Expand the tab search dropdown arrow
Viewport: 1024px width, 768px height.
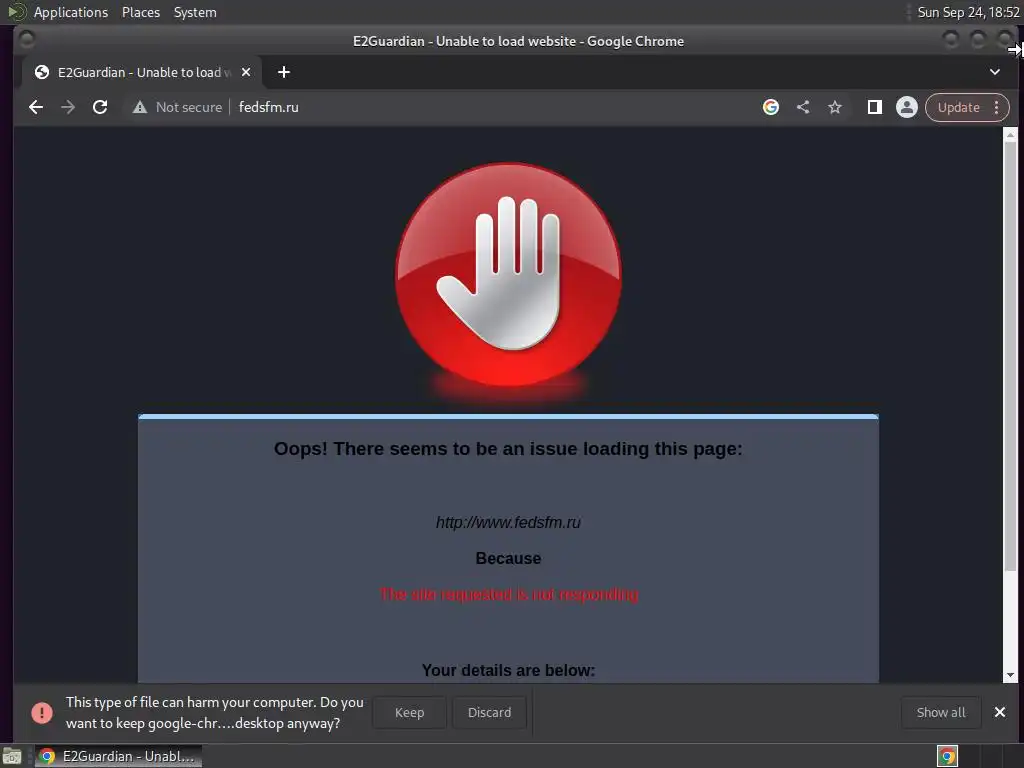pos(995,72)
